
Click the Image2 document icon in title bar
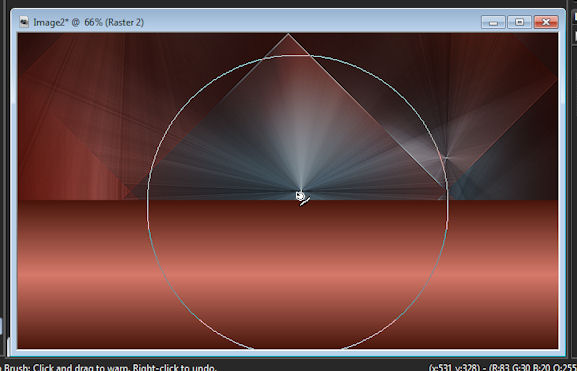pyautogui.click(x=24, y=22)
